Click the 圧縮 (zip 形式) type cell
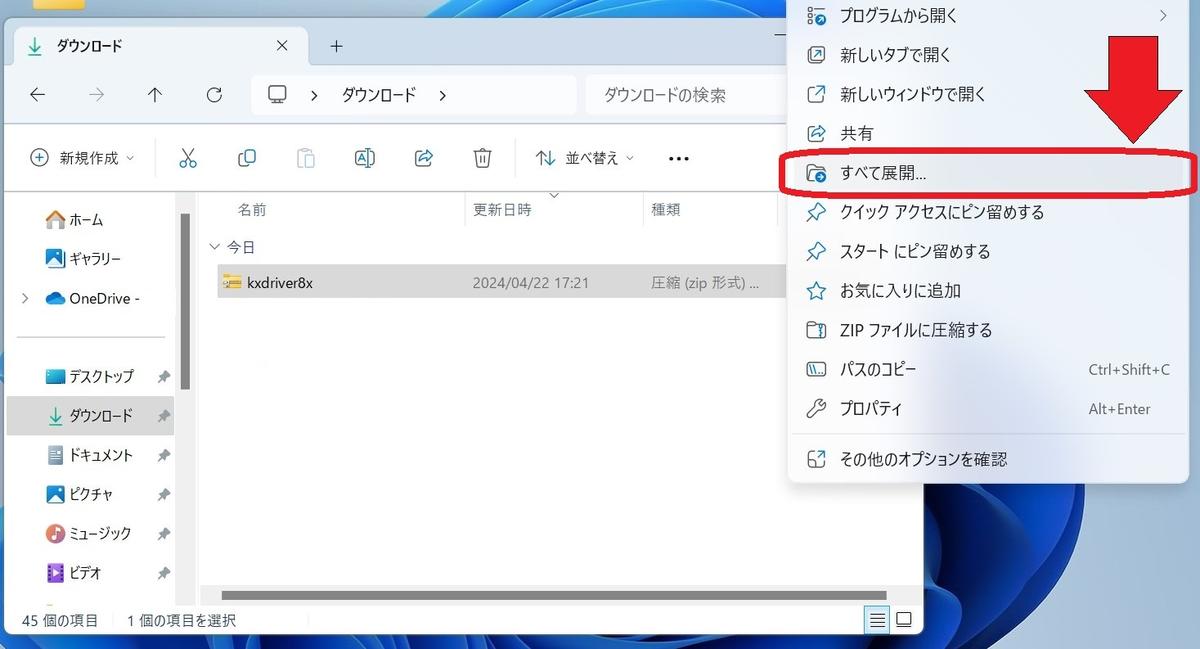This screenshot has height=649, width=1200. tap(705, 283)
